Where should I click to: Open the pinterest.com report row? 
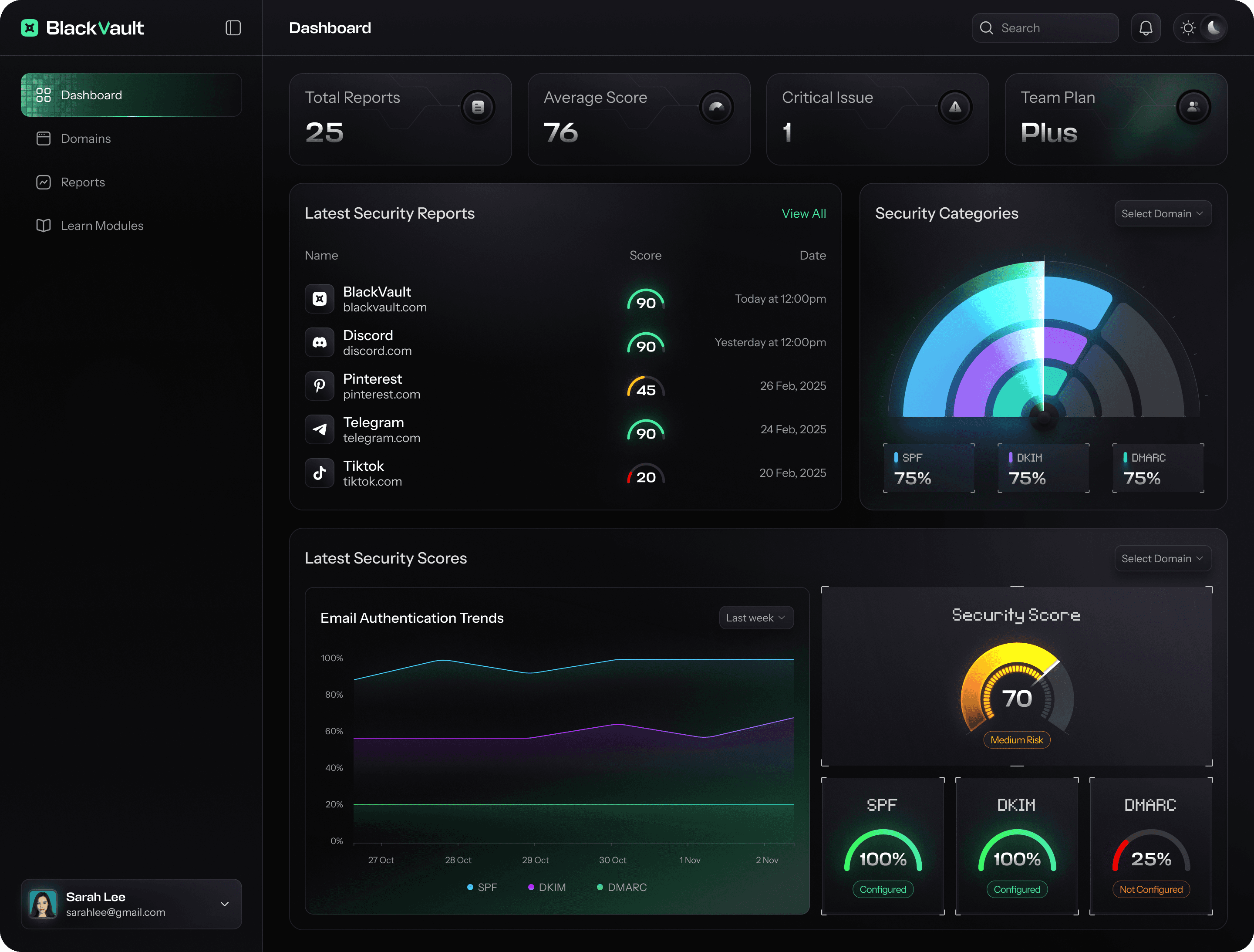565,386
